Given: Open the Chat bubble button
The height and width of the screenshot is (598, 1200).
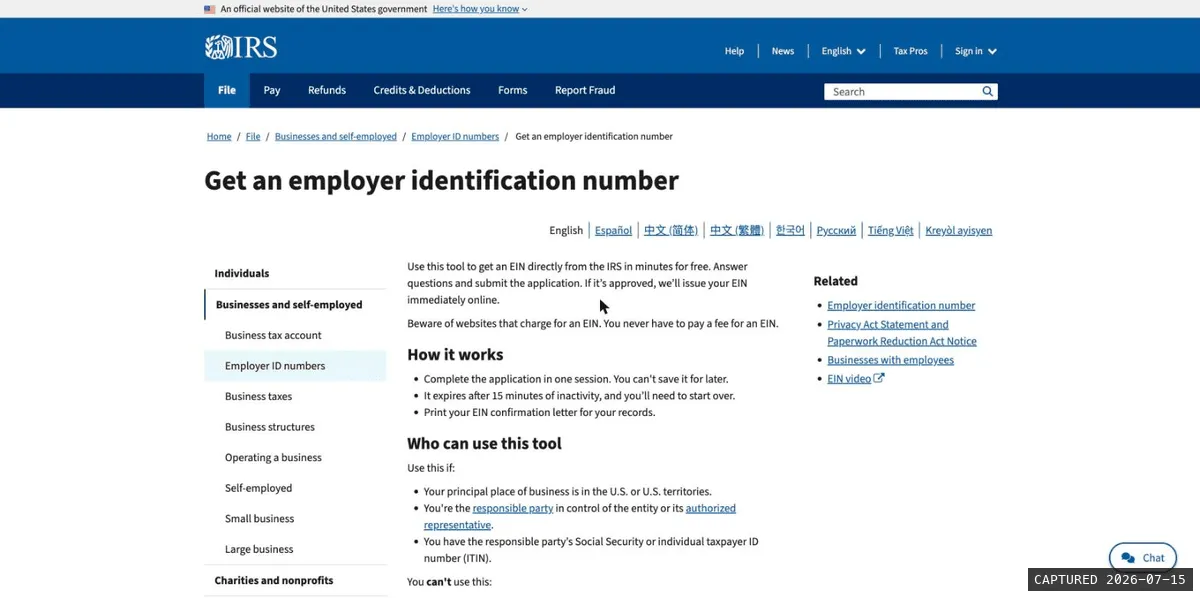Looking at the screenshot, I should 1143,558.
